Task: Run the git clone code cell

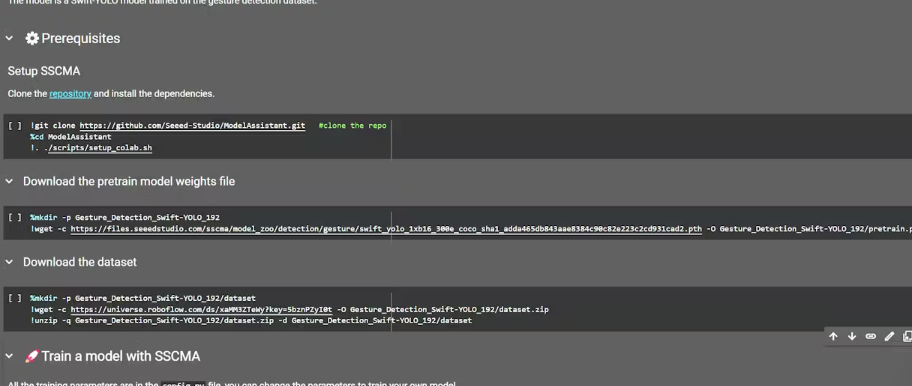Action: point(15,126)
